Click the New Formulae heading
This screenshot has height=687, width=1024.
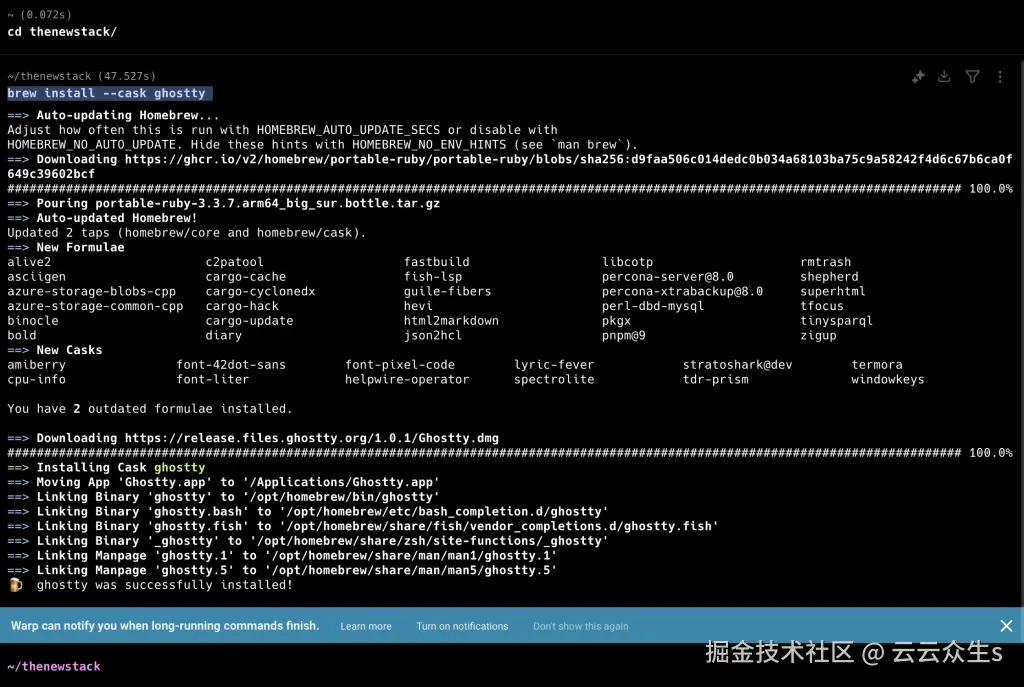click(80, 248)
